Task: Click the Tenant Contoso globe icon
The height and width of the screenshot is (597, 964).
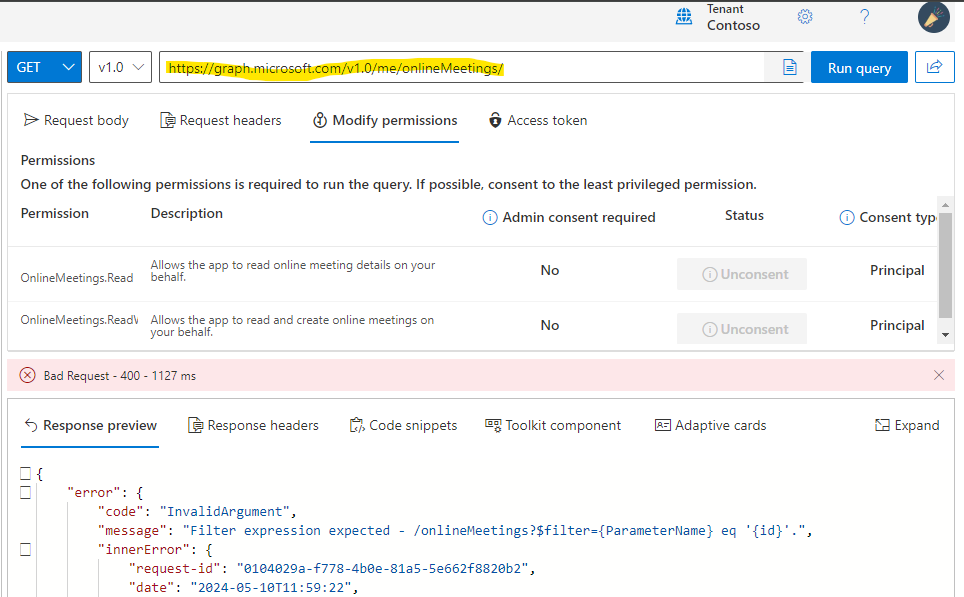Action: (684, 16)
